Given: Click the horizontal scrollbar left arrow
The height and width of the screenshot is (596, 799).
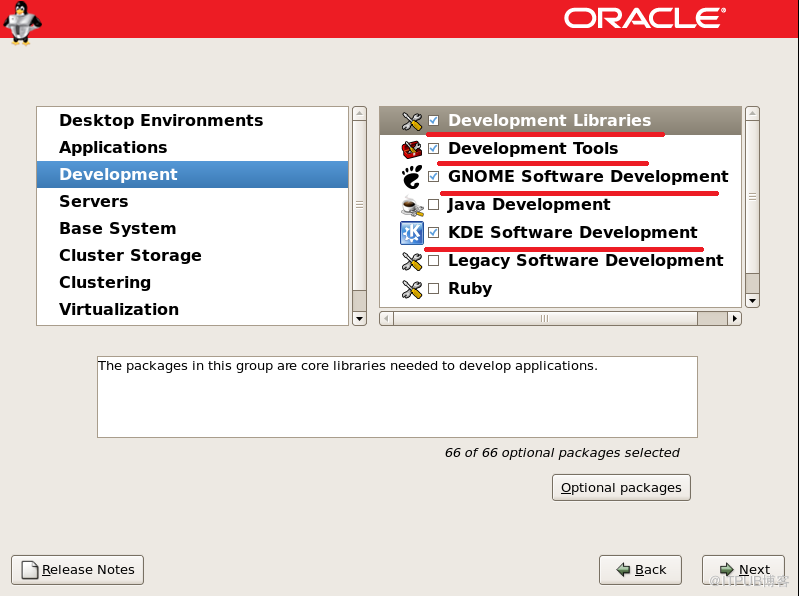Looking at the screenshot, I should click(386, 319).
